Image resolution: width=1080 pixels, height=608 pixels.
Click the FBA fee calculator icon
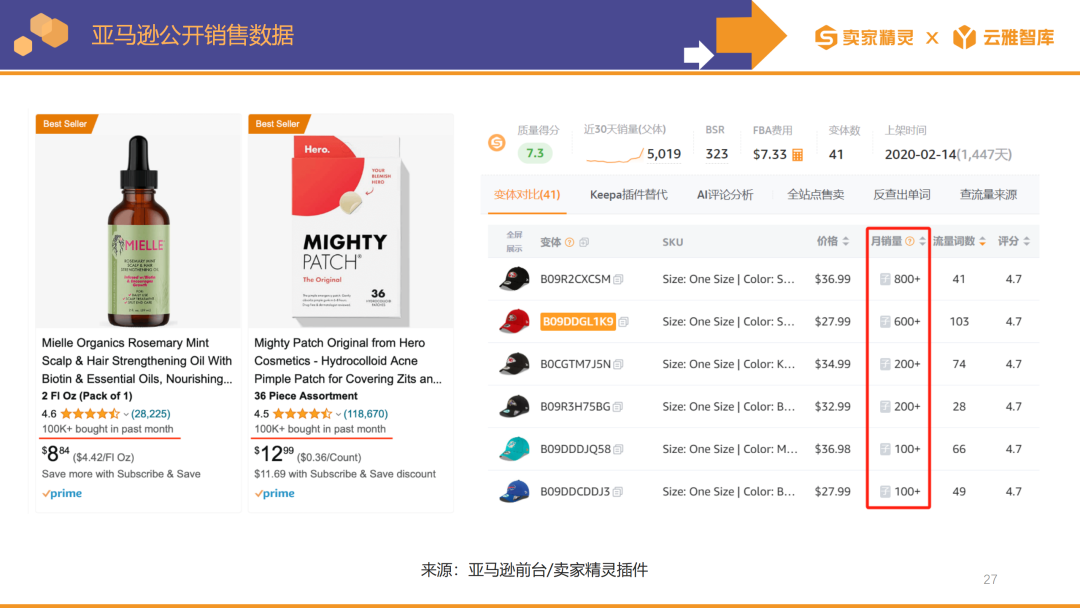pos(798,155)
